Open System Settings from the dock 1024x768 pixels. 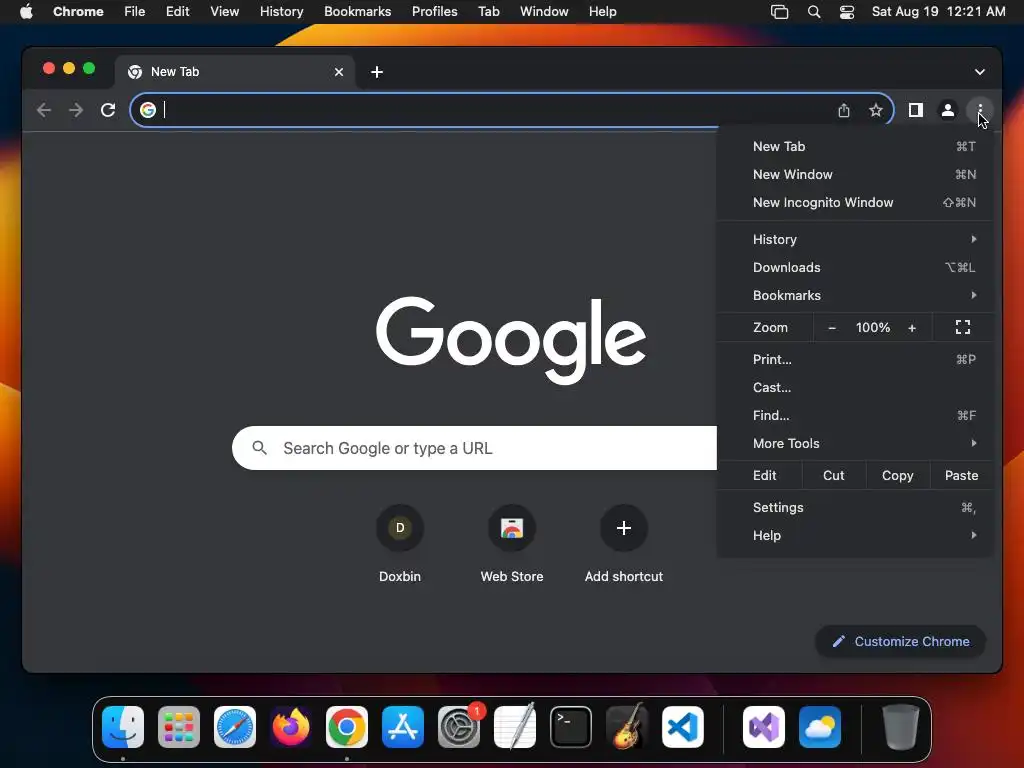(459, 727)
